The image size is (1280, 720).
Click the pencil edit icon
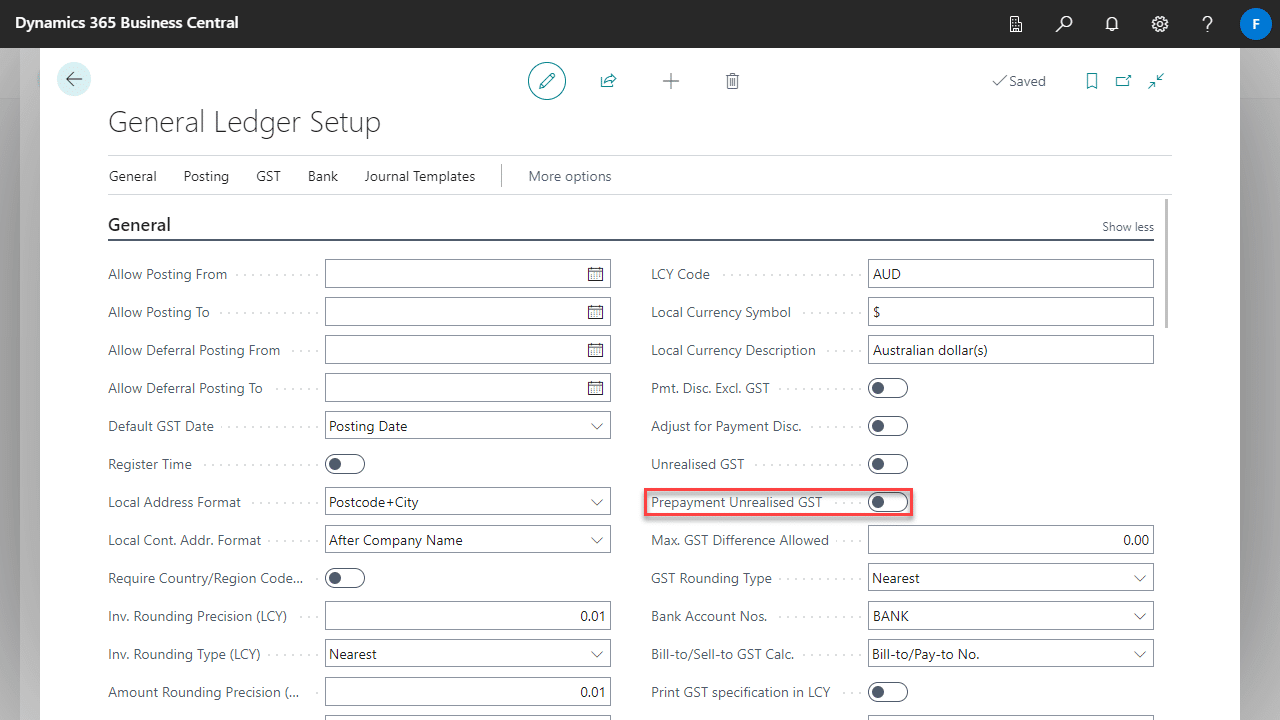pos(547,81)
